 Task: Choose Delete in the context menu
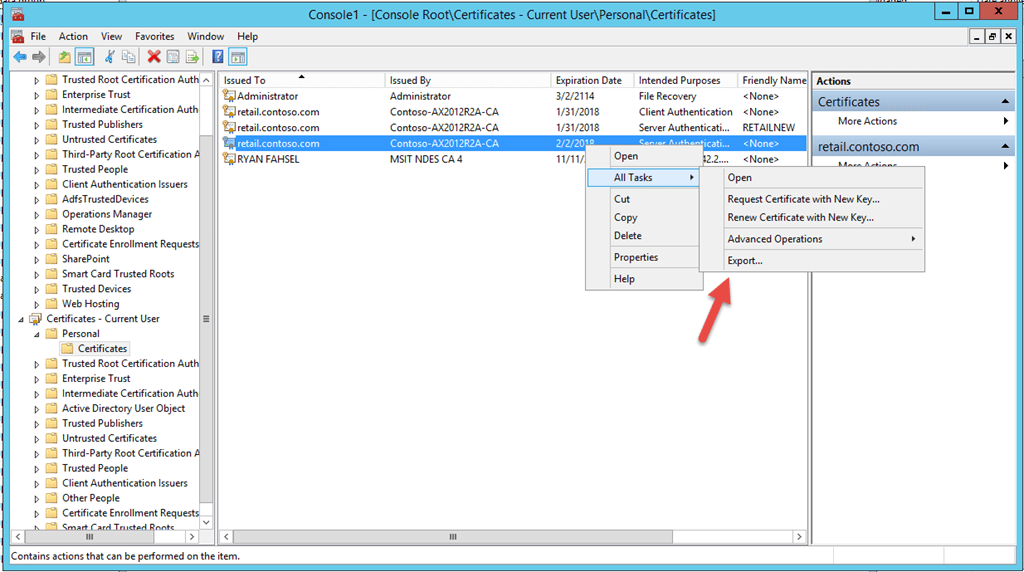pyautogui.click(x=644, y=236)
